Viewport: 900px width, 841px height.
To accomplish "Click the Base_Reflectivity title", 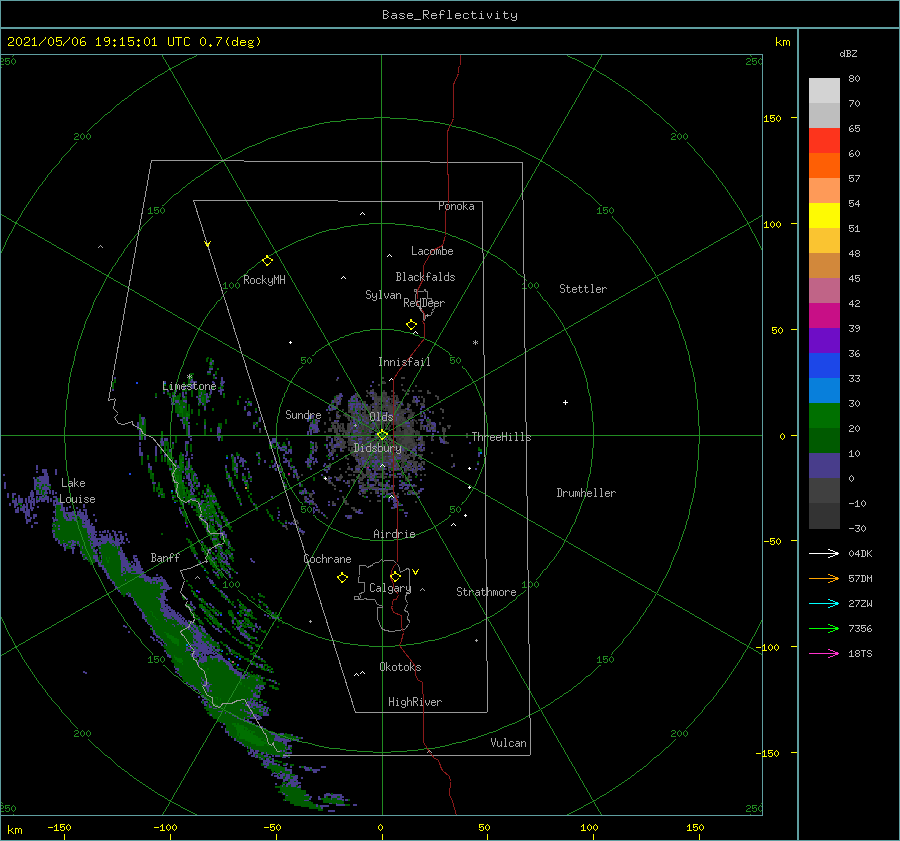I will click(449, 15).
